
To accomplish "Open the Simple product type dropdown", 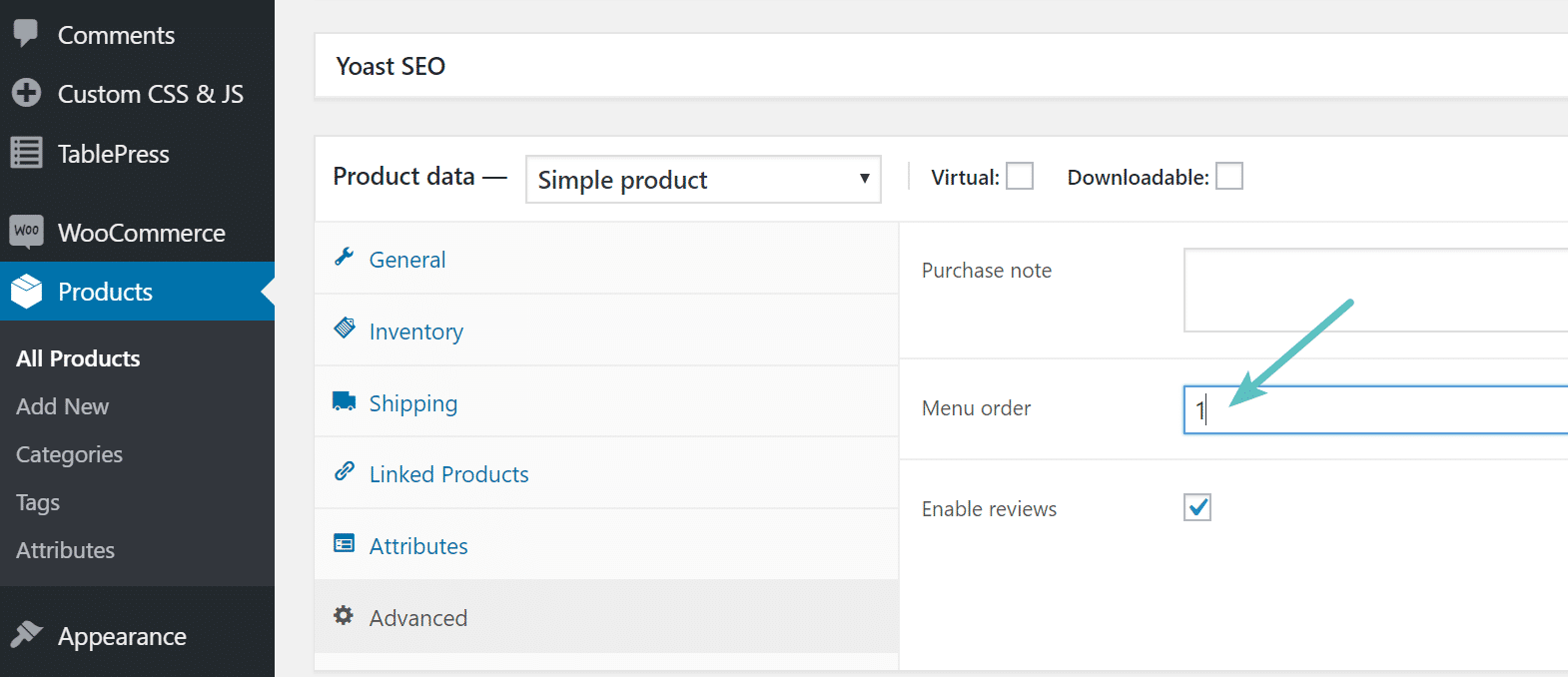I will 703,180.
